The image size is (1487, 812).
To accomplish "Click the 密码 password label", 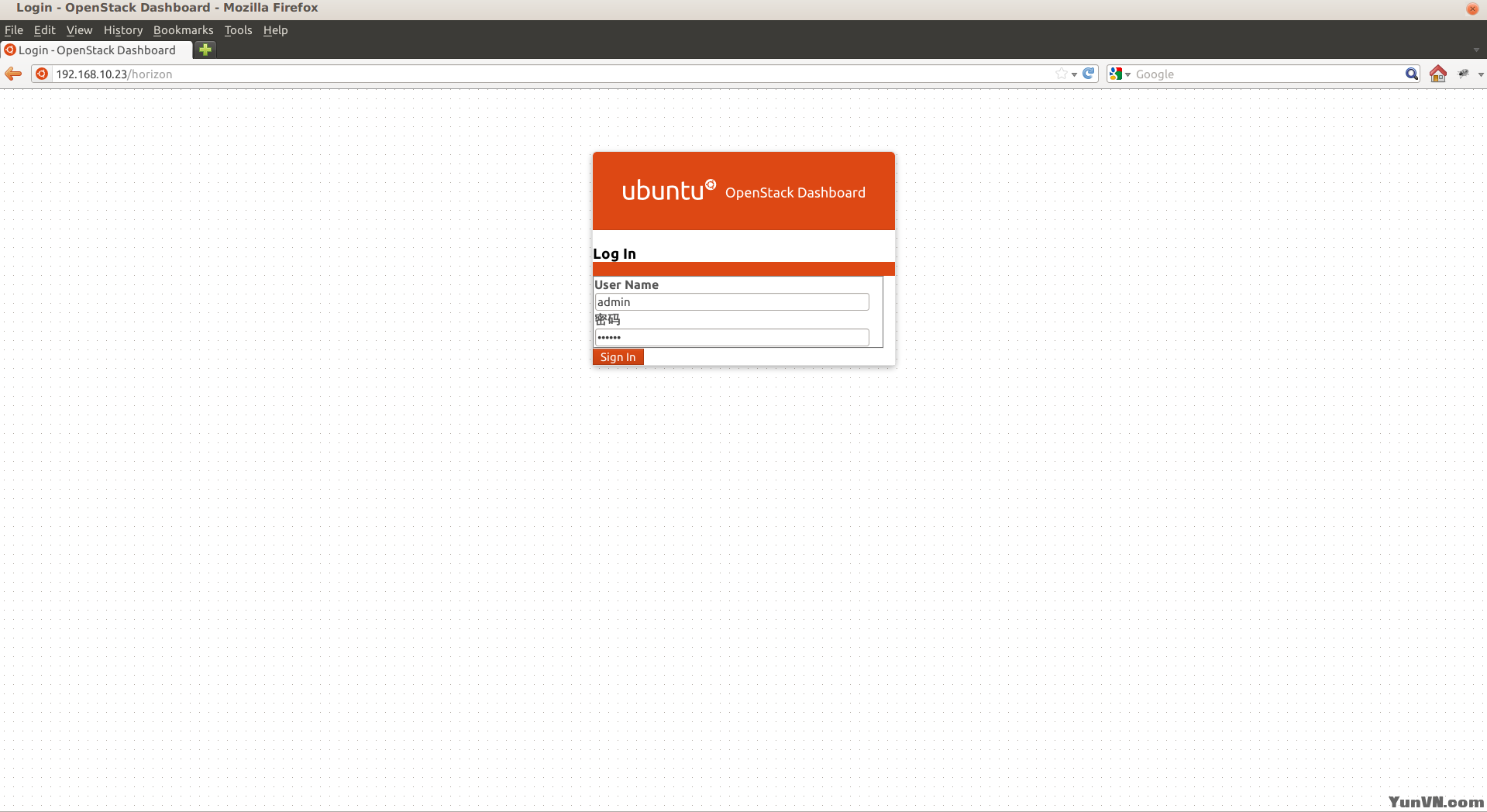I will click(608, 320).
